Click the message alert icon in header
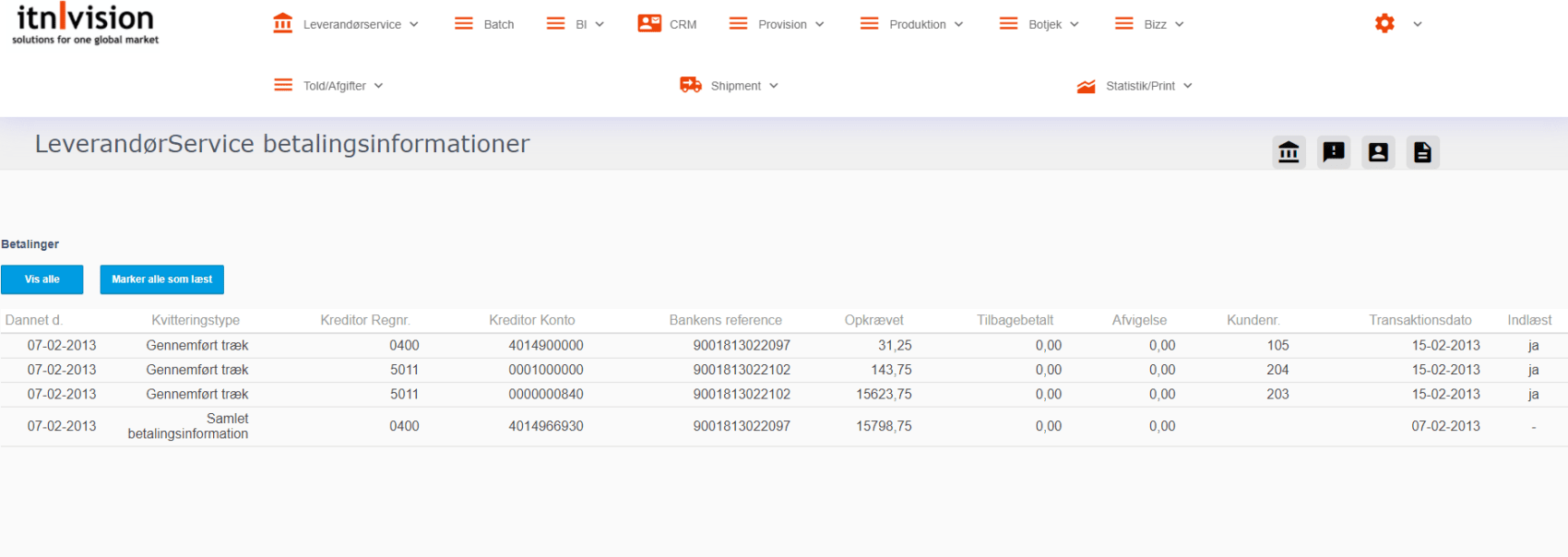1568x557 pixels. click(x=1334, y=152)
